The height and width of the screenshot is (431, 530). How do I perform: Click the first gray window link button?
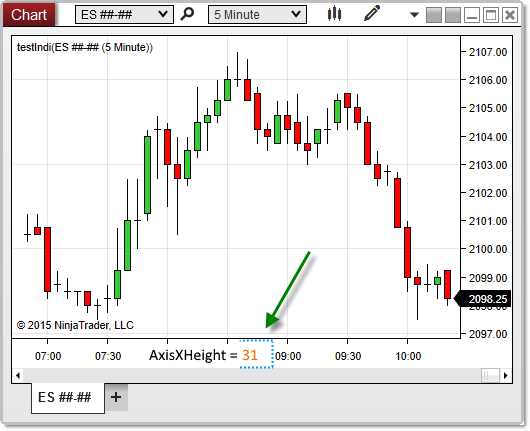434,15
